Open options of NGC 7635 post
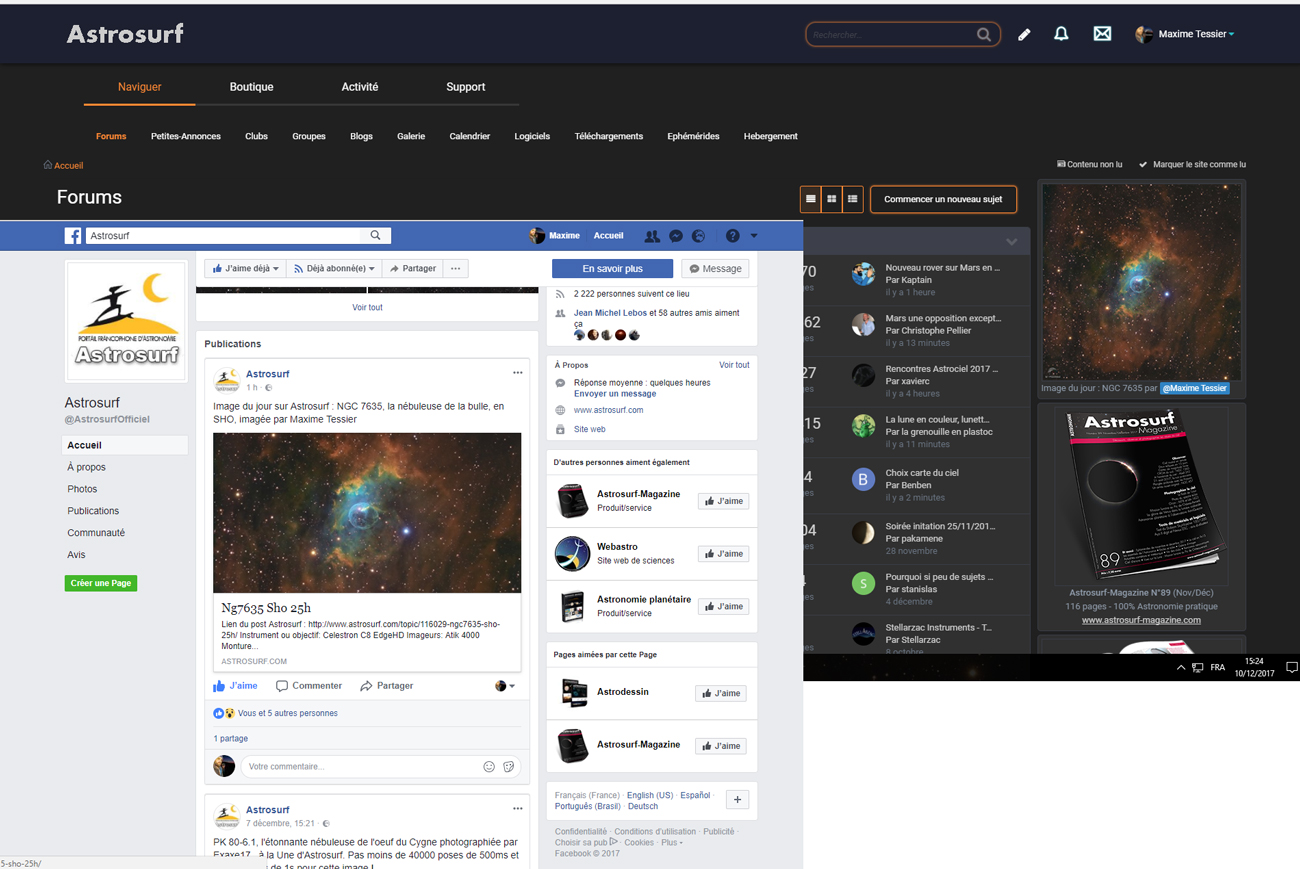 click(517, 373)
